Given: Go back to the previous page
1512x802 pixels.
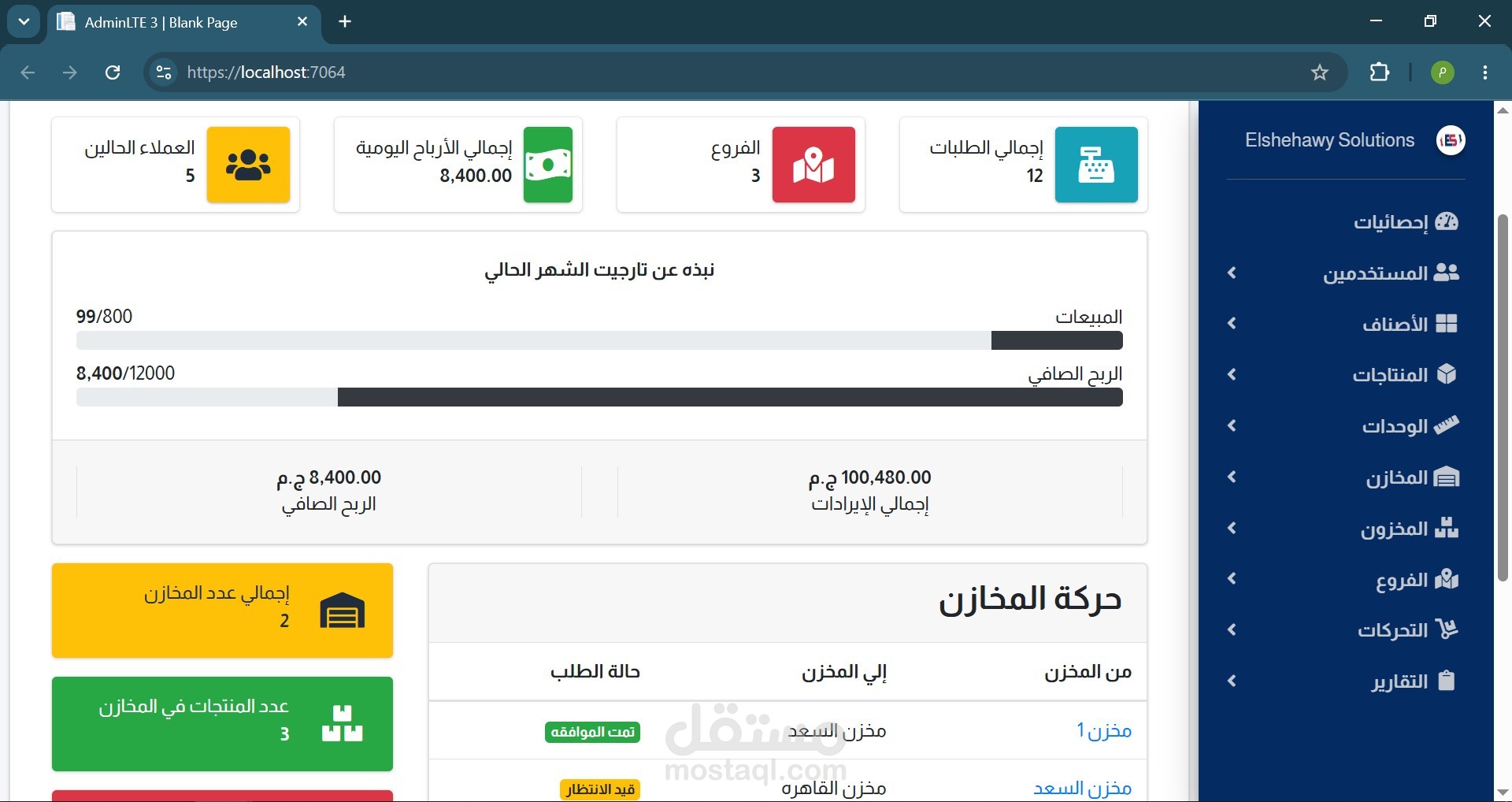Looking at the screenshot, I should (x=28, y=72).
